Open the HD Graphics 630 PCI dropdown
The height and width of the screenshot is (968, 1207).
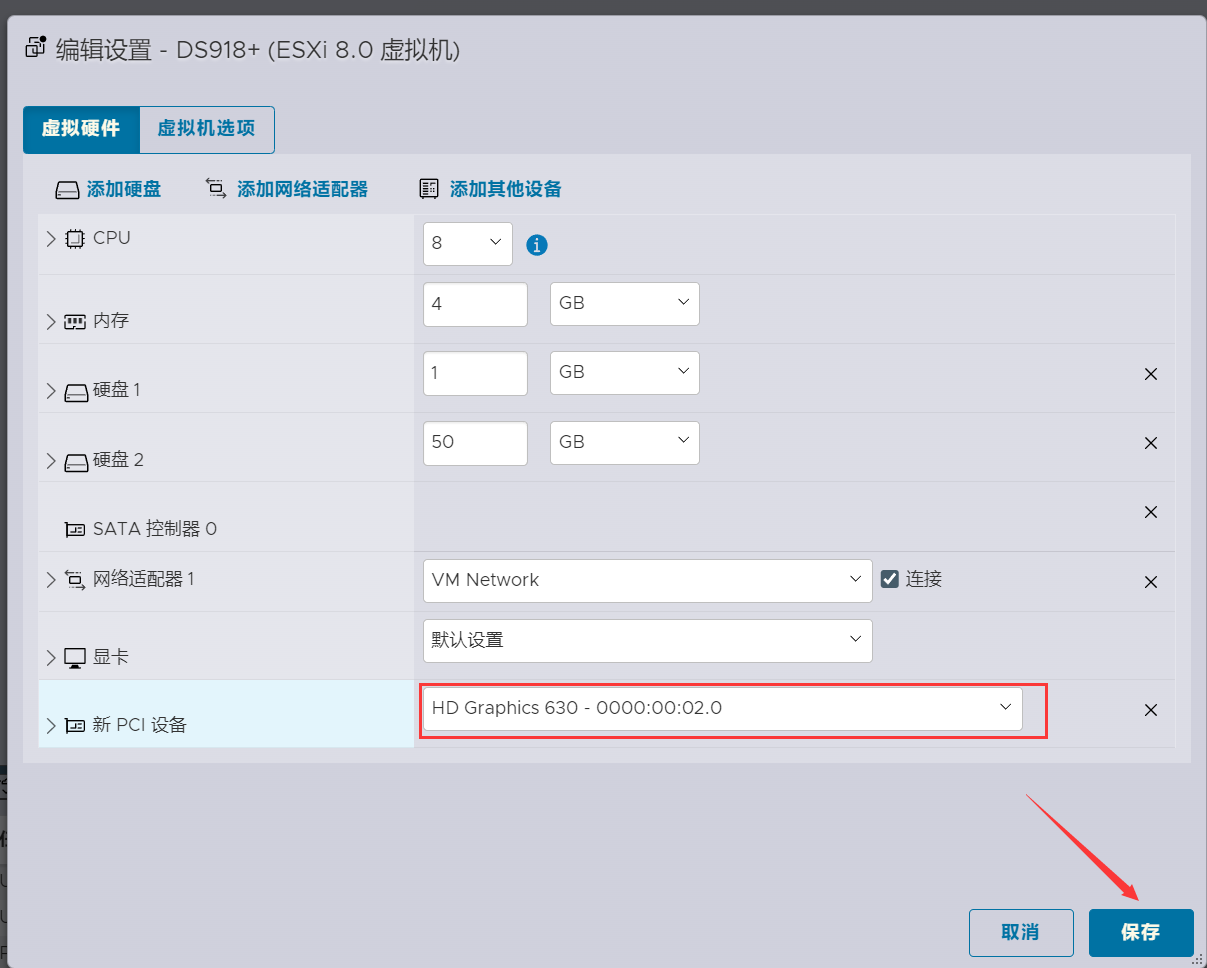tap(723, 709)
